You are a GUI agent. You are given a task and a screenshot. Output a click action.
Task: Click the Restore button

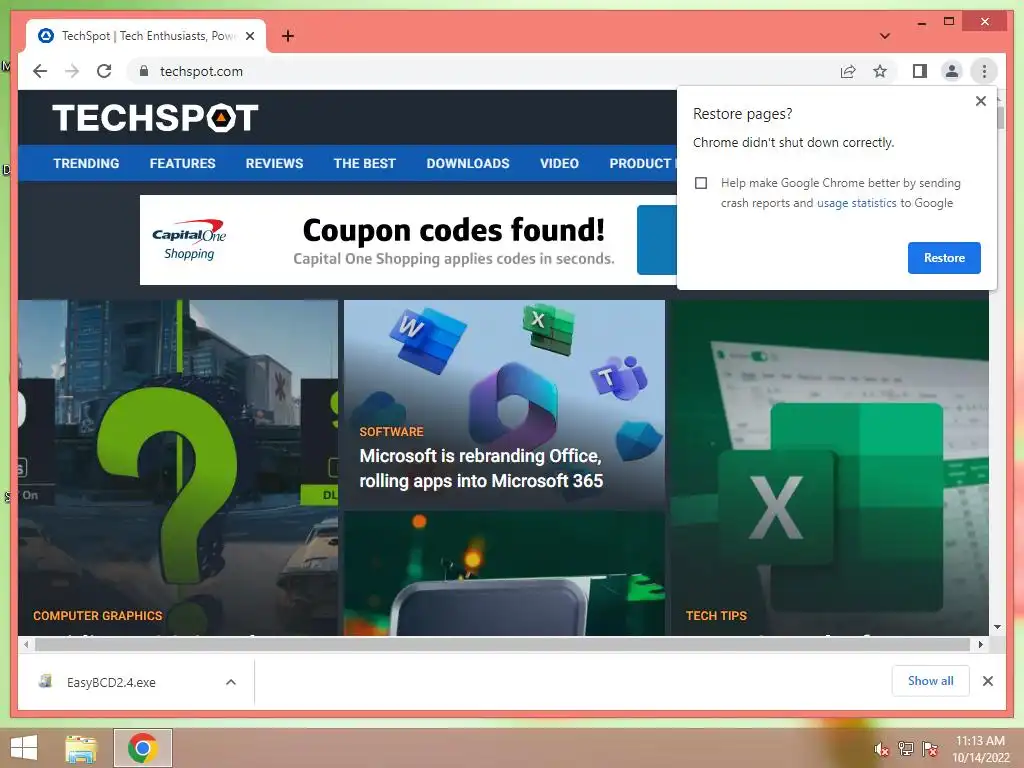[944, 258]
